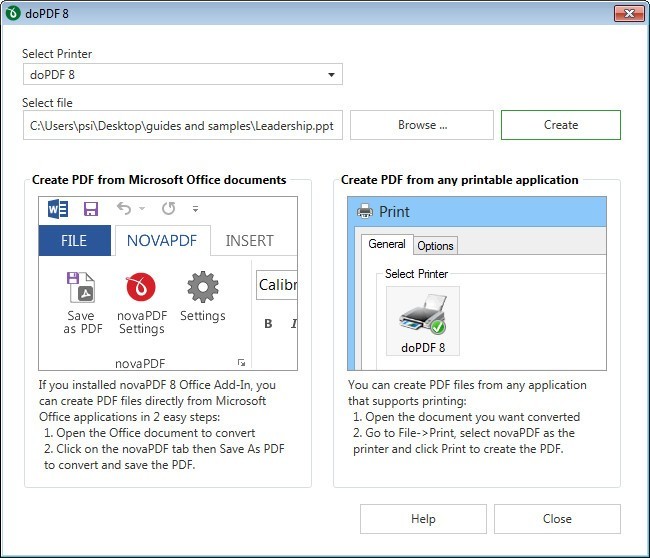Click the Bold B icon
The width and height of the screenshot is (650, 558).
268,323
